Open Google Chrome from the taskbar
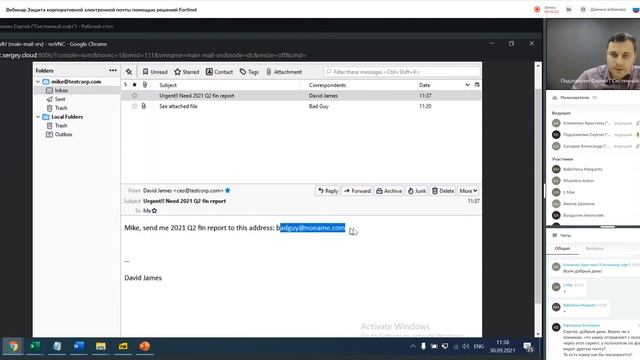The image size is (640, 360). coord(13,347)
